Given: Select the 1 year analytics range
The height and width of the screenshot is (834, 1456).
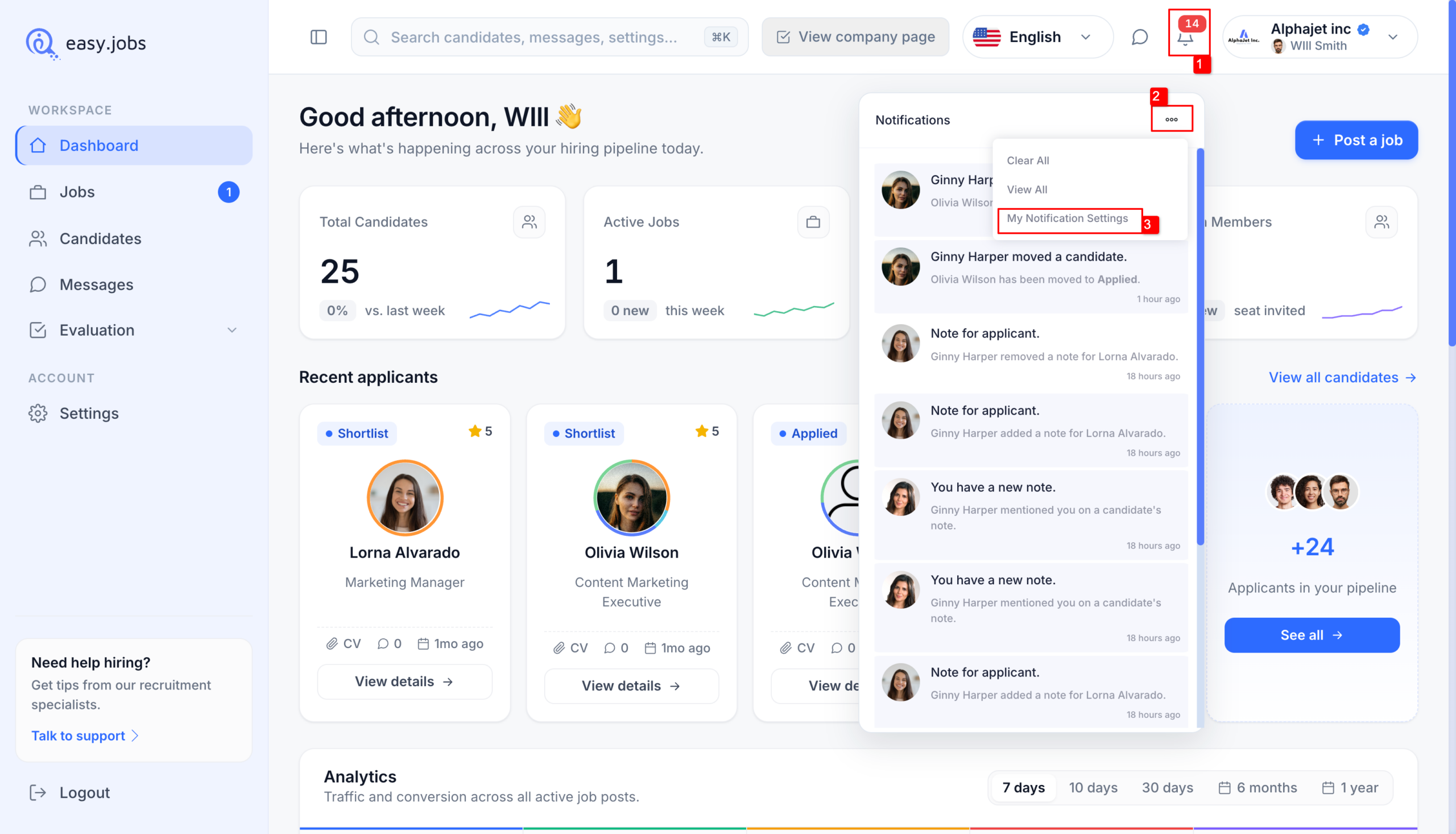Looking at the screenshot, I should (x=1350, y=787).
